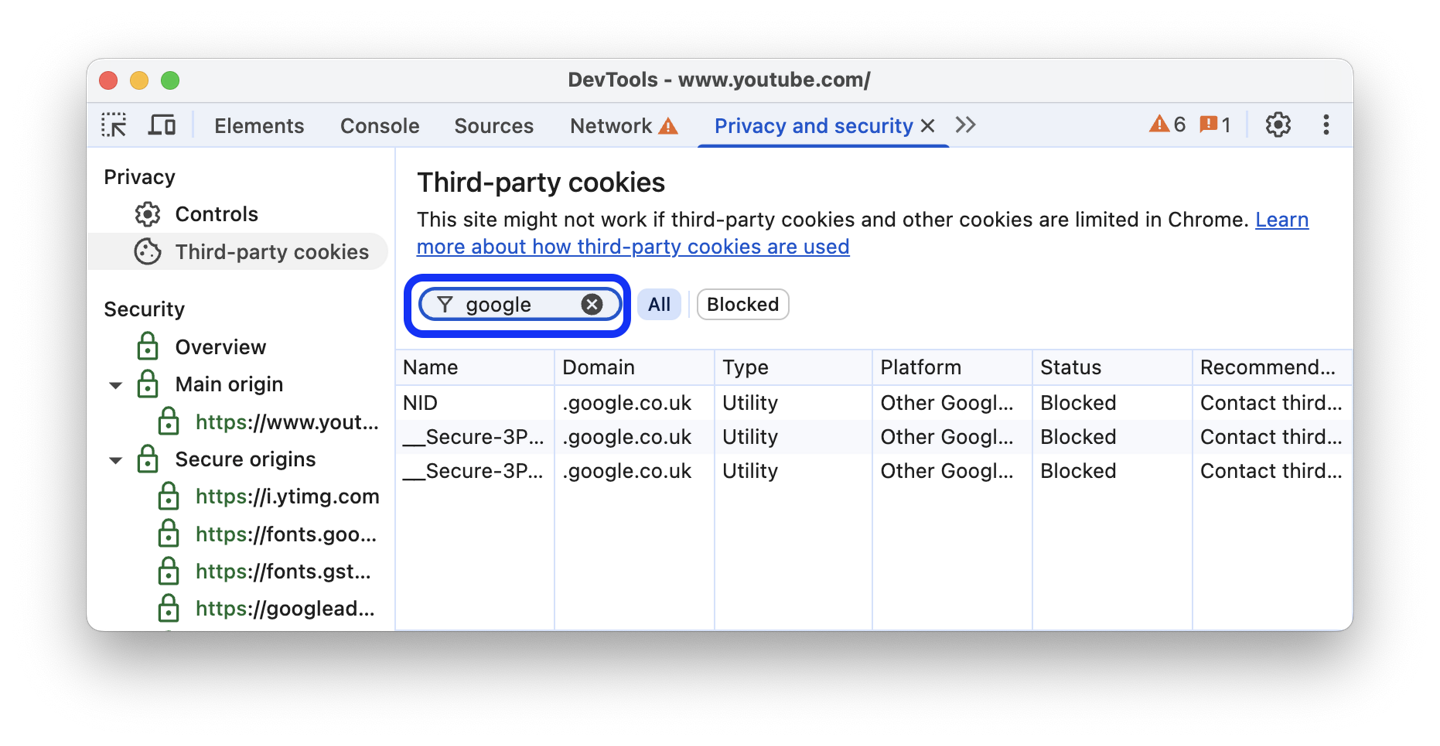Click the lock icon beside https://i.ytimg.com

click(168, 495)
